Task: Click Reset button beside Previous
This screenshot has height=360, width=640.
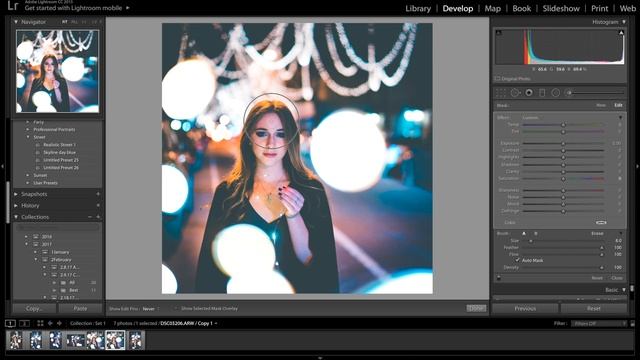Action: (x=593, y=308)
